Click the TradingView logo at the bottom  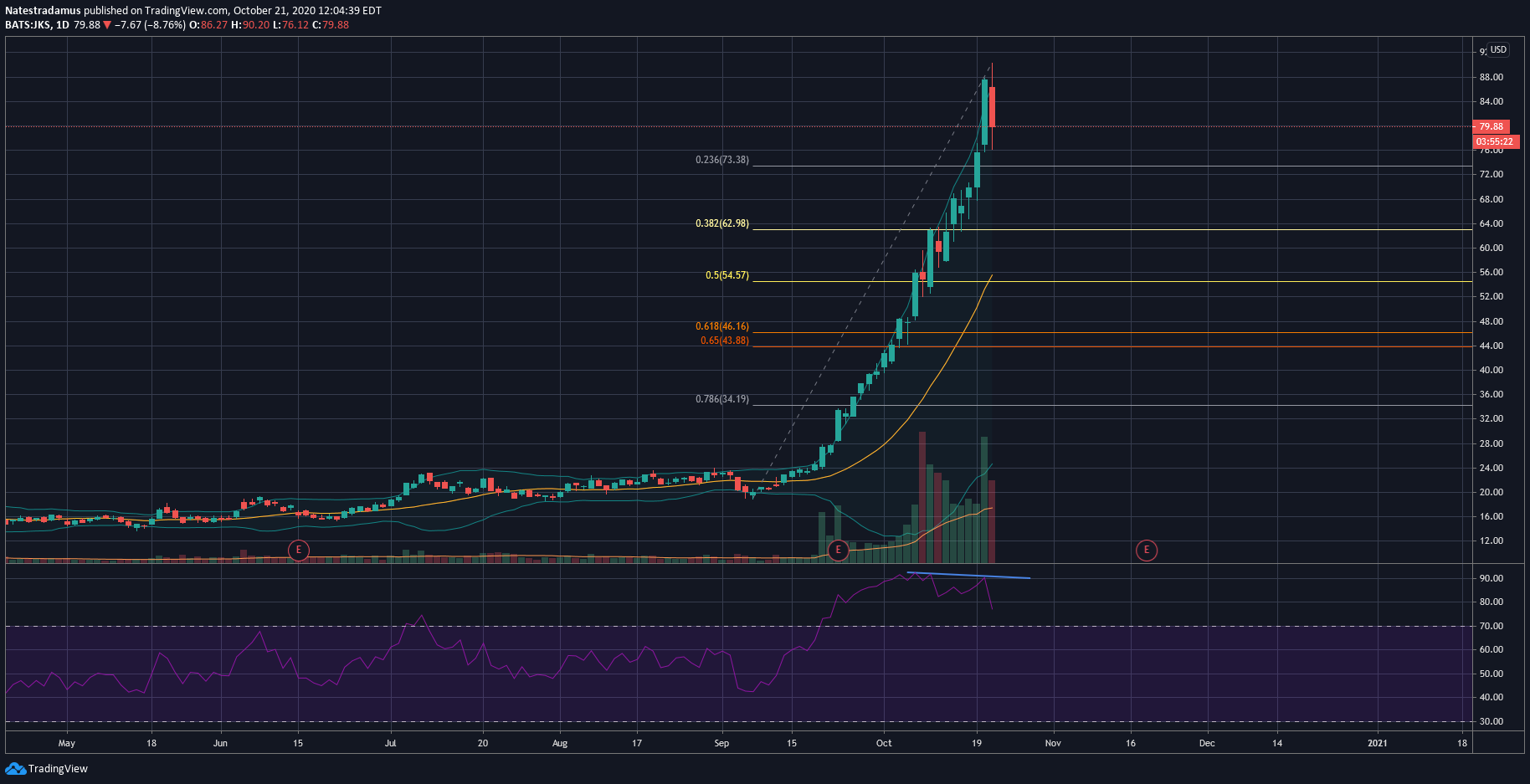click(x=47, y=768)
